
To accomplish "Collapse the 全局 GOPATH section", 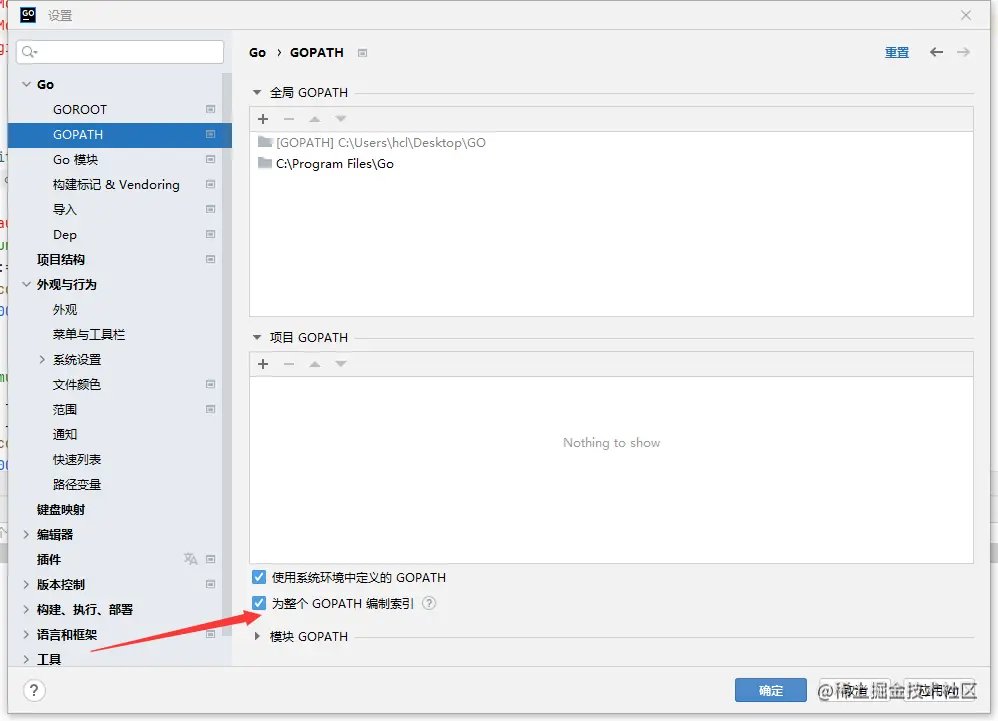I will [x=257, y=93].
